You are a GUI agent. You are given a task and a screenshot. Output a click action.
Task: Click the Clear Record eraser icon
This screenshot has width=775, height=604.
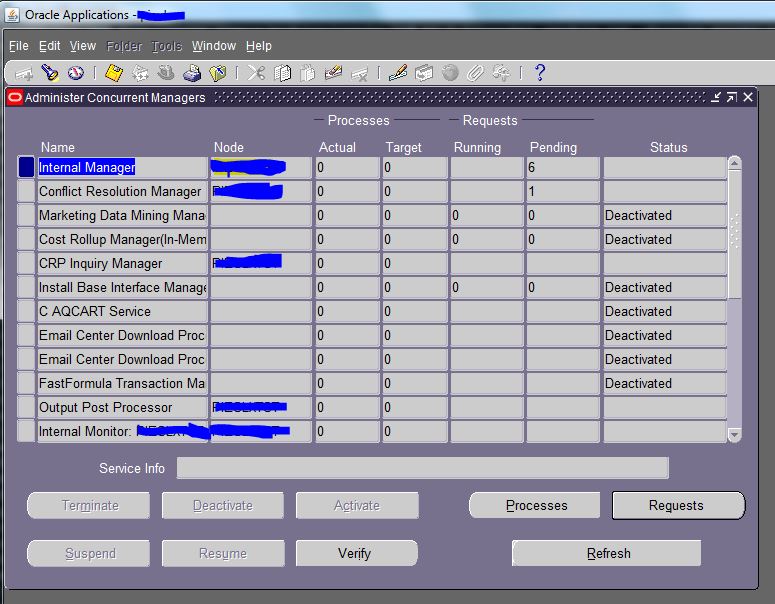pyautogui.click(x=334, y=73)
